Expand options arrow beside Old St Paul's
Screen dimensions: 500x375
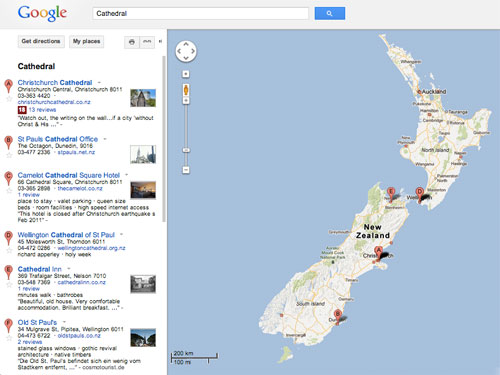click(x=64, y=322)
